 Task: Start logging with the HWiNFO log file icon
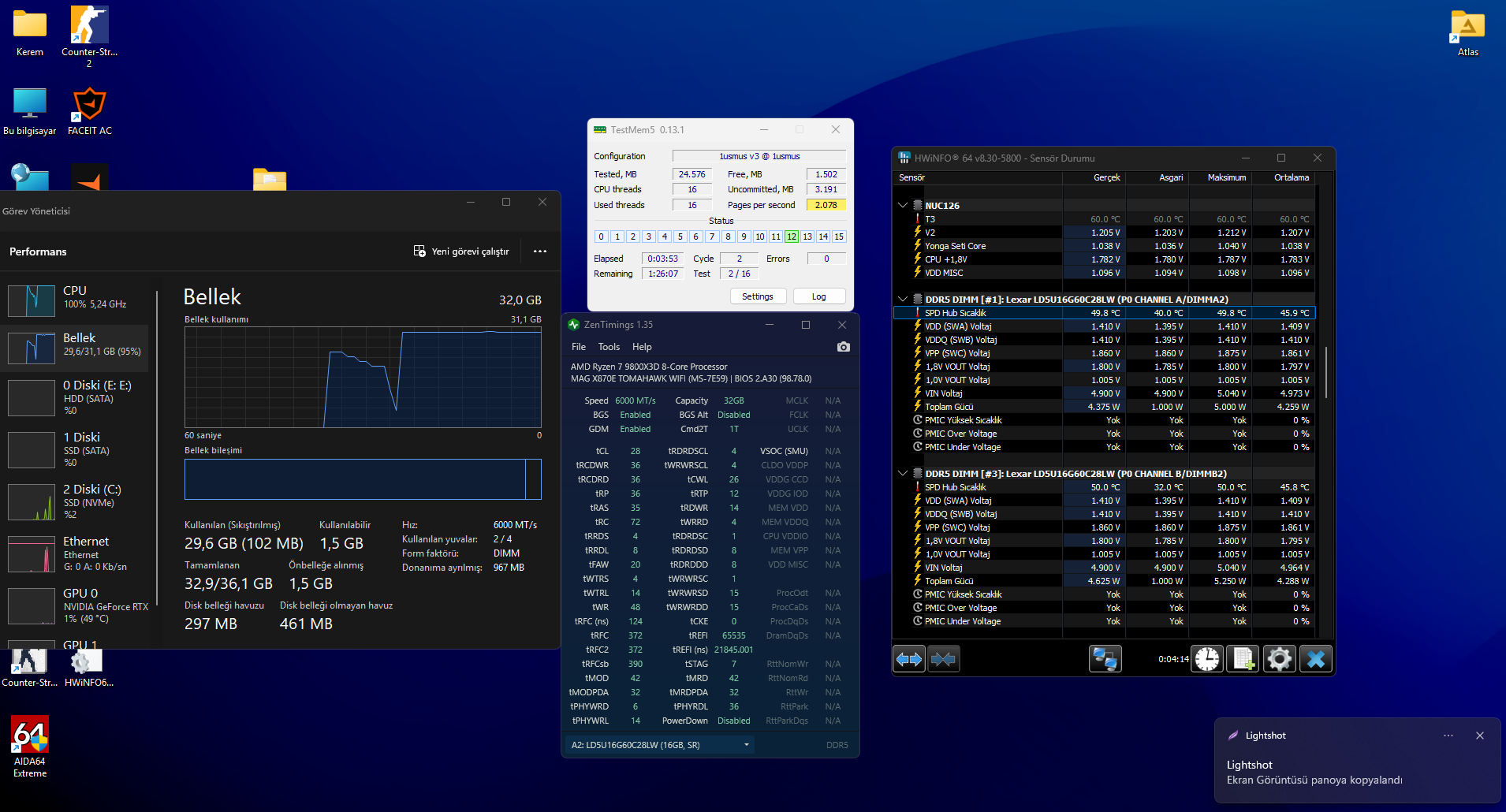pyautogui.click(x=1243, y=659)
